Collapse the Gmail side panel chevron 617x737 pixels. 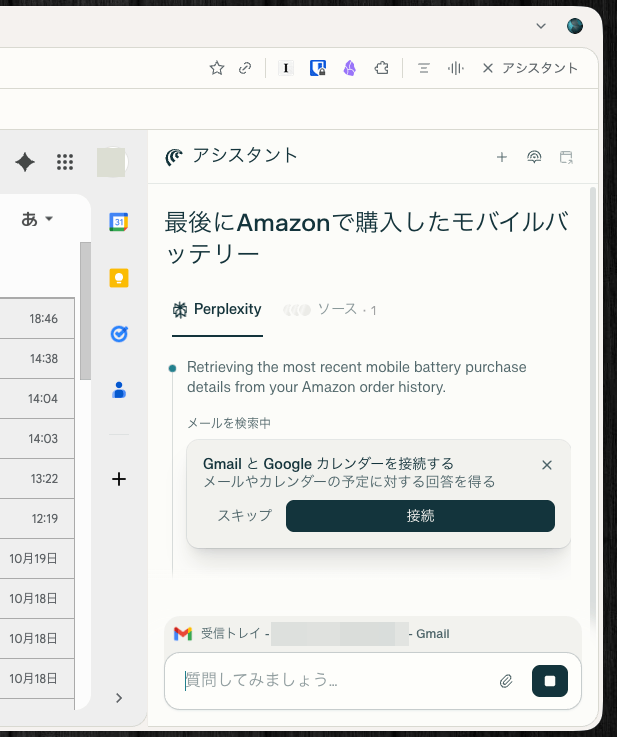[118, 697]
